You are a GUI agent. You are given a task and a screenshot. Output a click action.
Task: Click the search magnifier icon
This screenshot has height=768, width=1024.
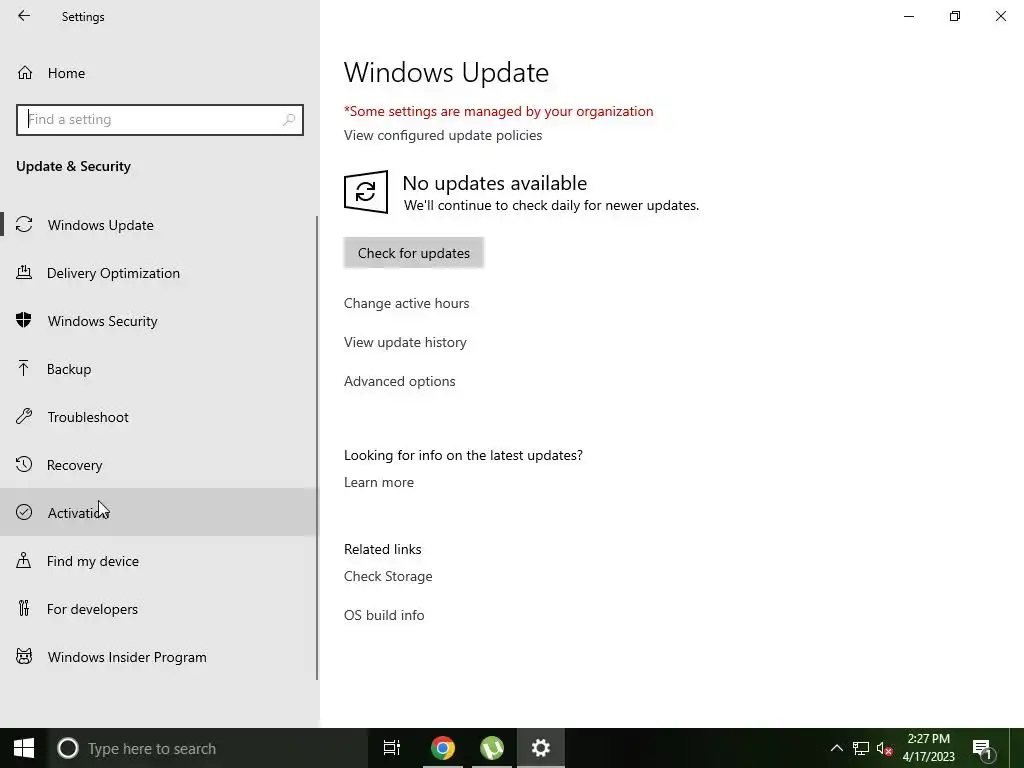[x=289, y=120]
